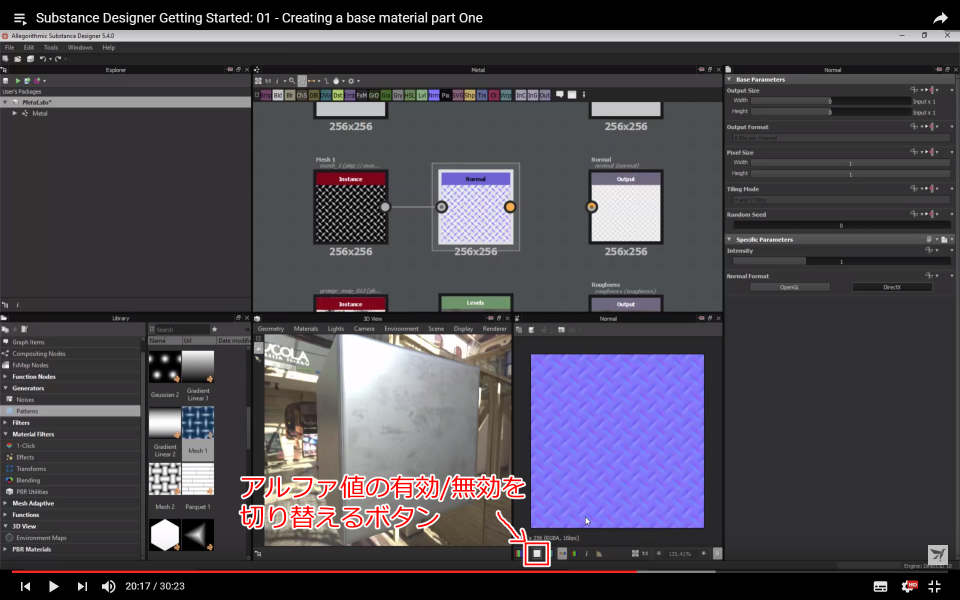Select the Mesh 2 pattern thumbnail
The height and width of the screenshot is (600, 960).
click(165, 479)
